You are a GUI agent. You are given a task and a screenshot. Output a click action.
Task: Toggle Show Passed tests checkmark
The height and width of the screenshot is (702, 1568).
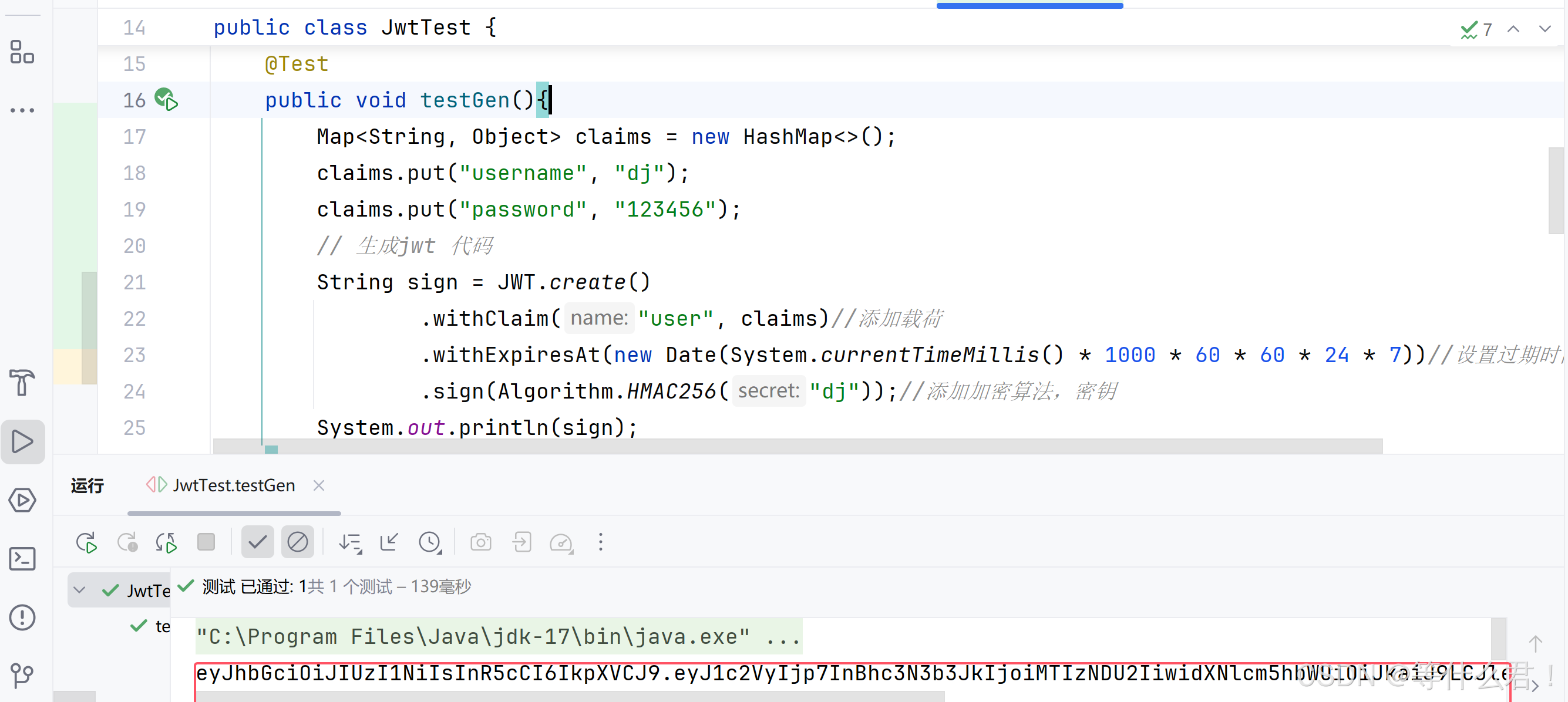pos(257,541)
